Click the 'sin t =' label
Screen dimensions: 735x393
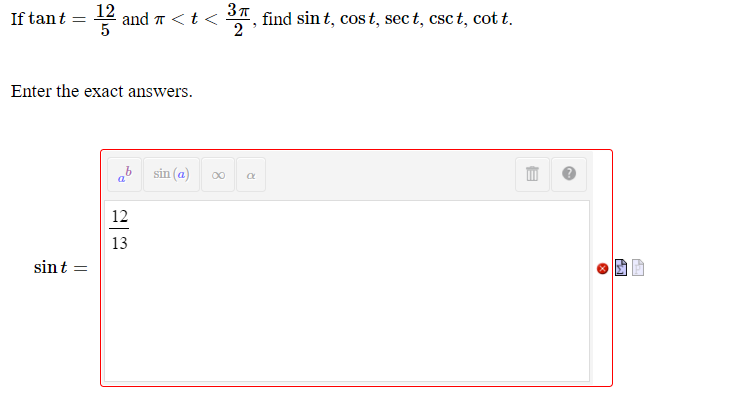coord(60,267)
